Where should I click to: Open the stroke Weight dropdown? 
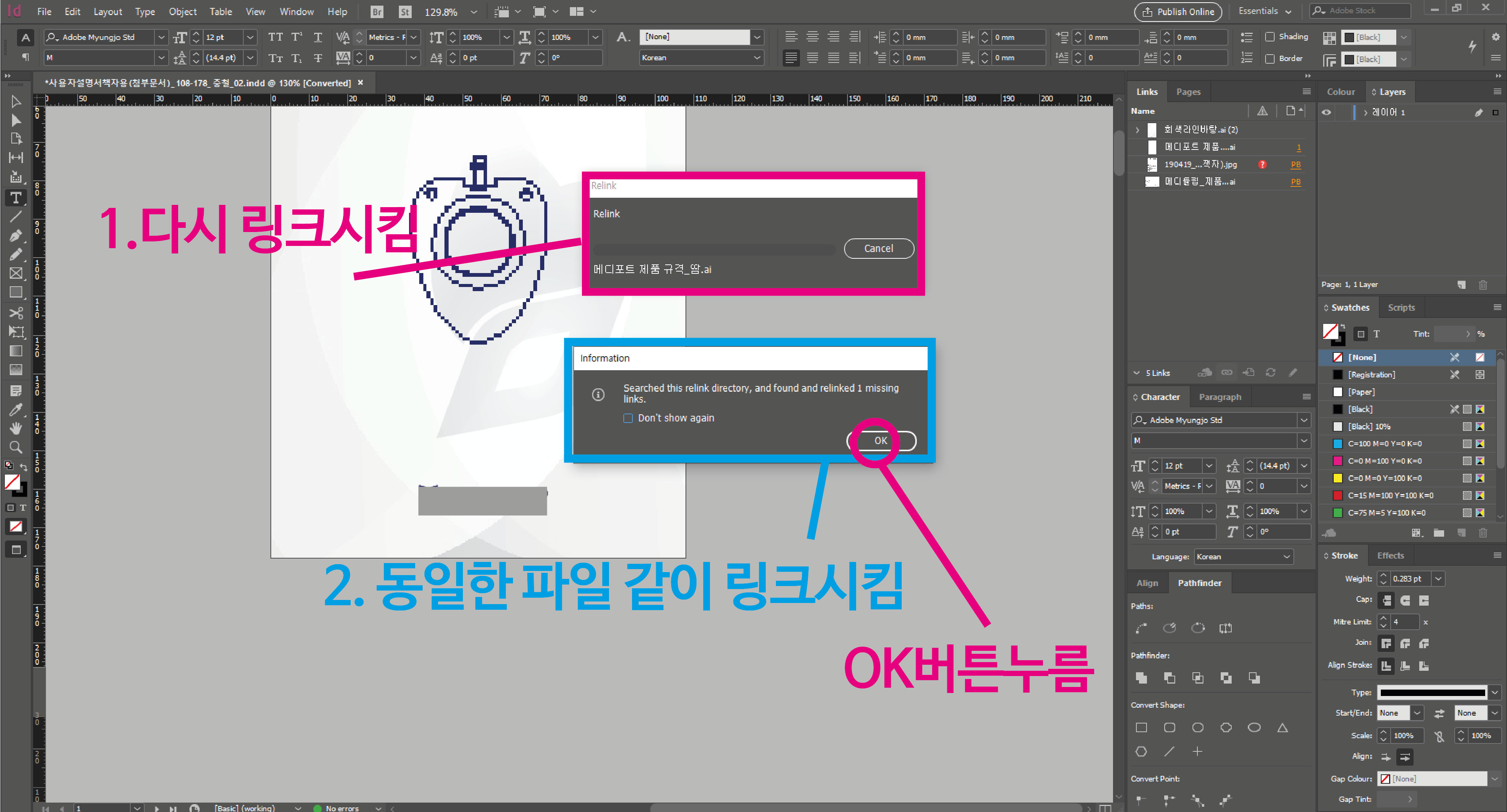[x=1438, y=578]
